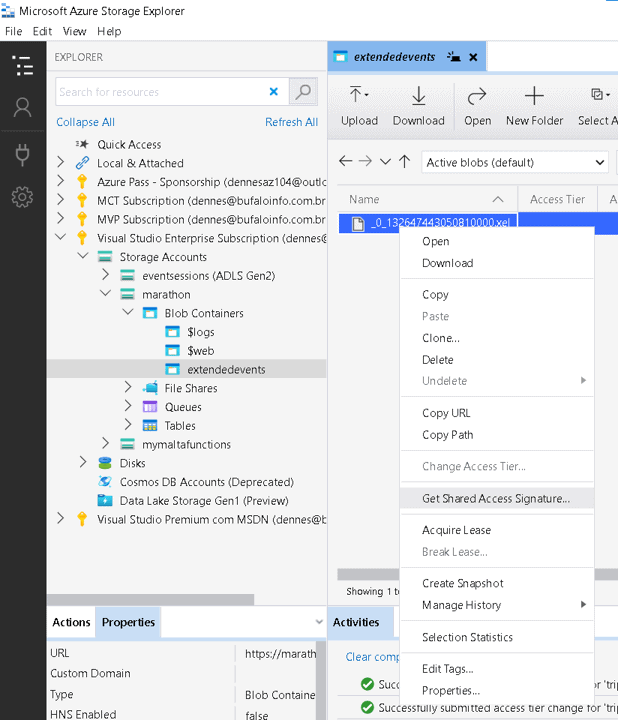618x720 pixels.
Task: Expand mymaltafunctions storage account
Action: tap(105, 443)
